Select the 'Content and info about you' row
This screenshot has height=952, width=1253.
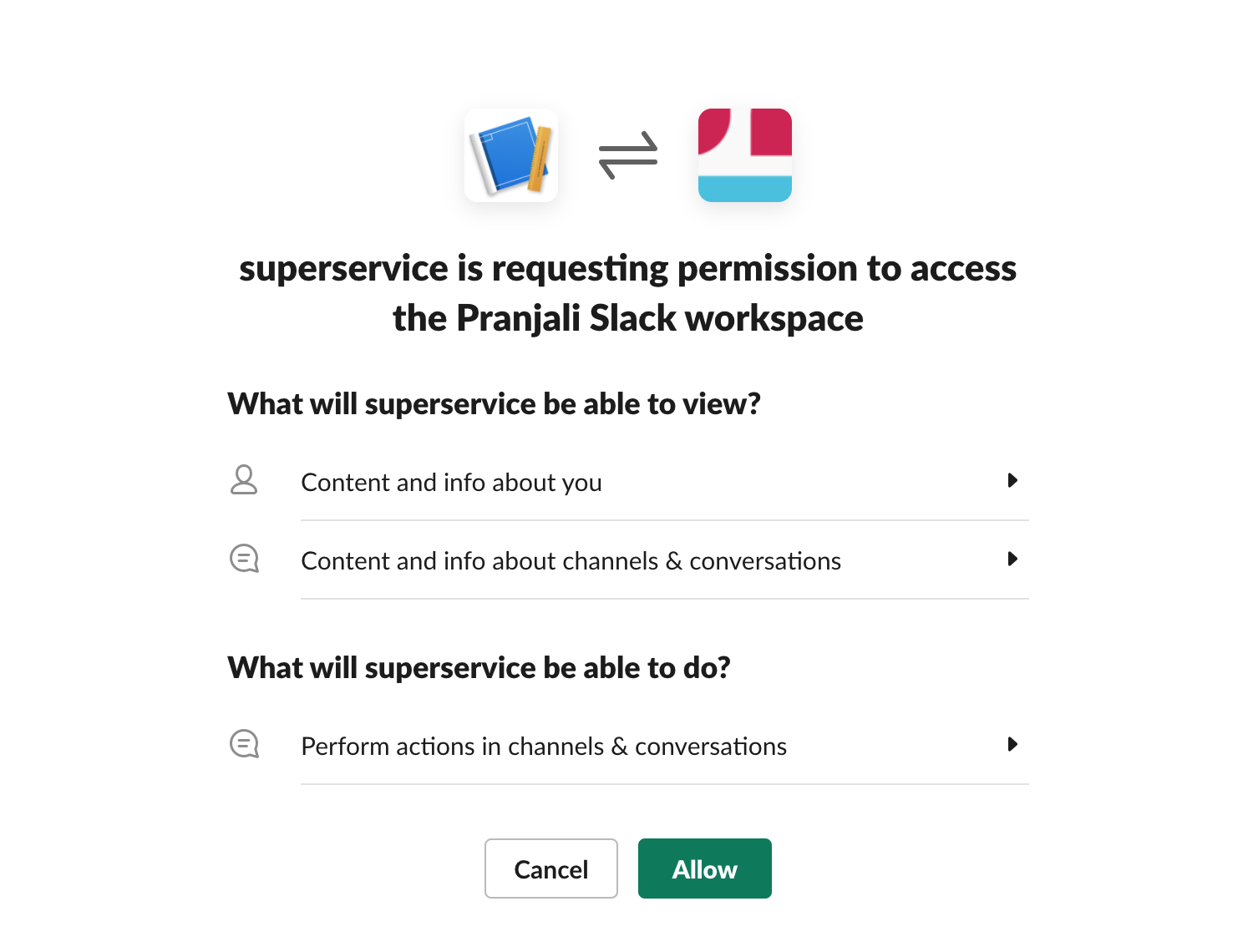point(451,483)
